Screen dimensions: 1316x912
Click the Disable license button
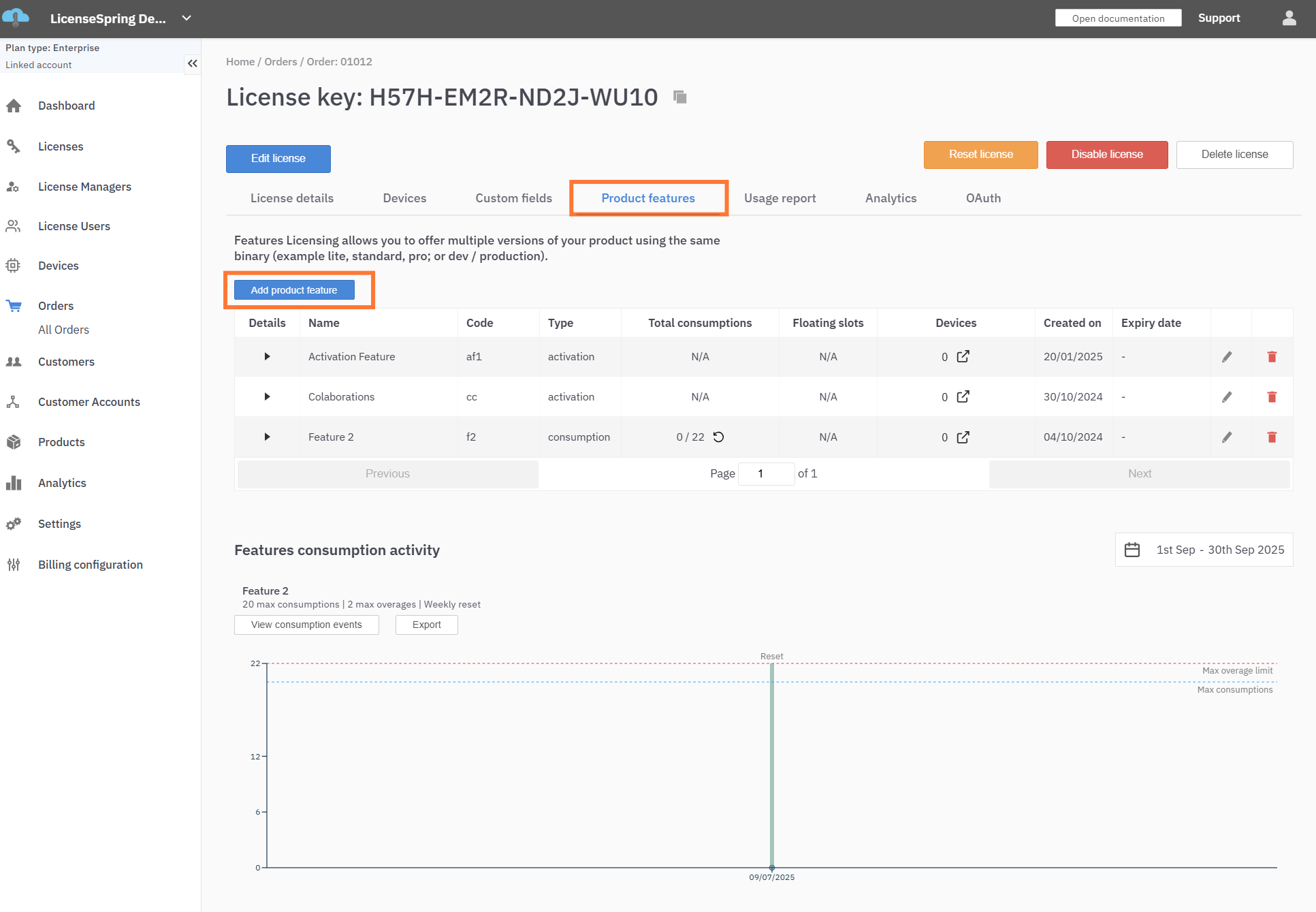1106,155
